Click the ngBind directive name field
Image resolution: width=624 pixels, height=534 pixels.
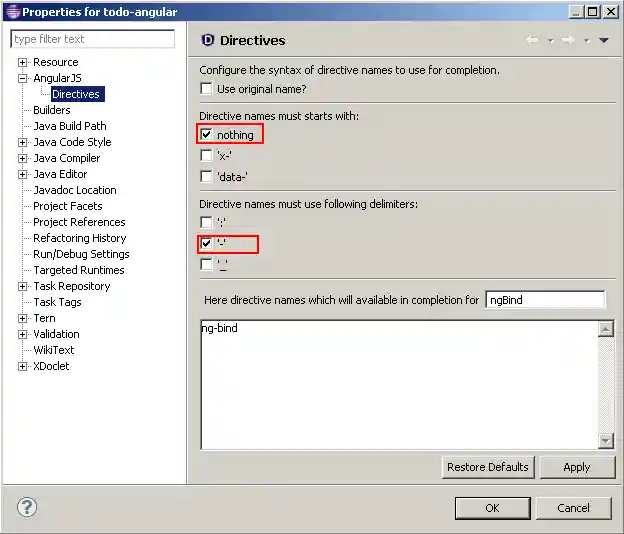click(545, 300)
